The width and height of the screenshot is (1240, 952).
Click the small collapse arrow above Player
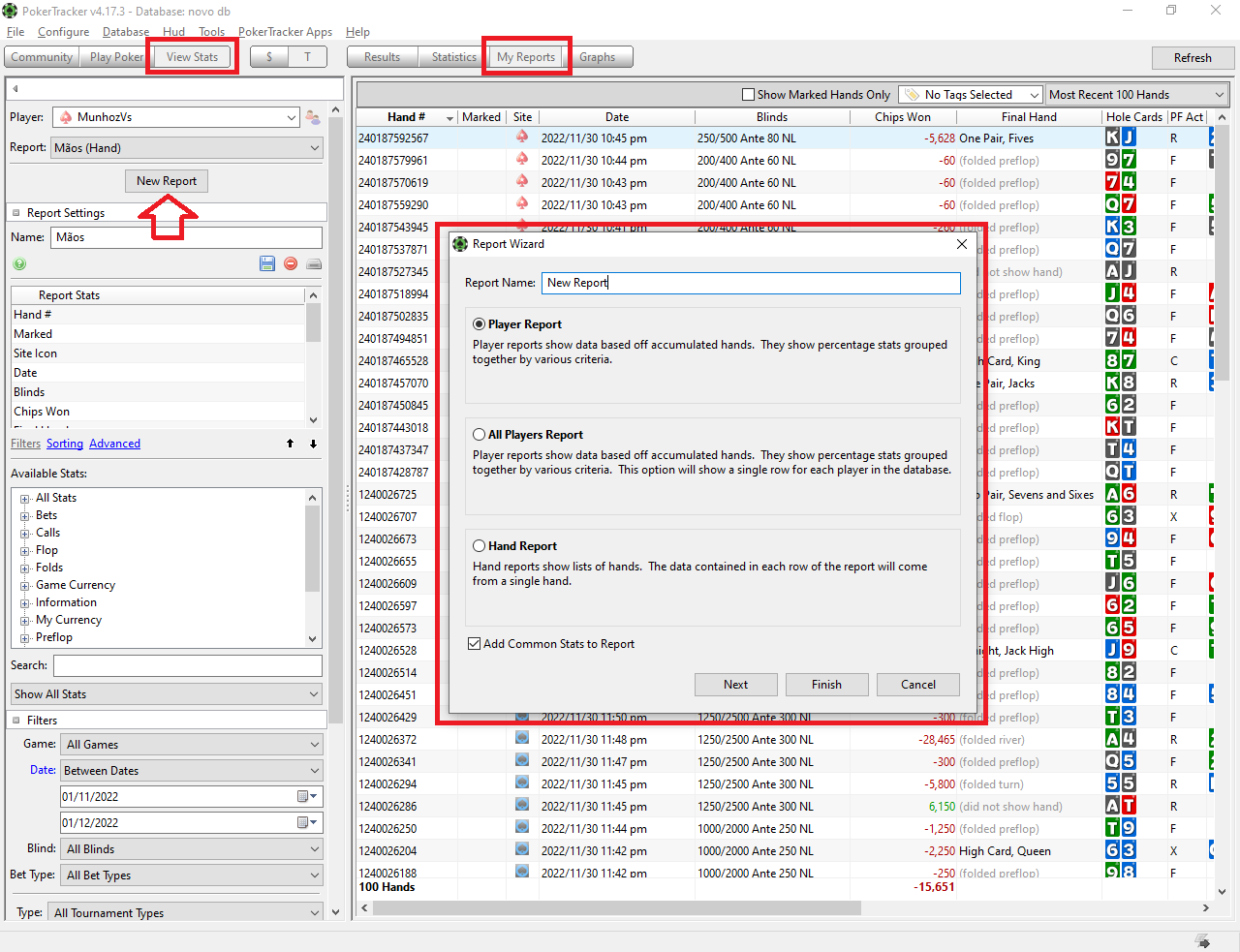pos(15,89)
